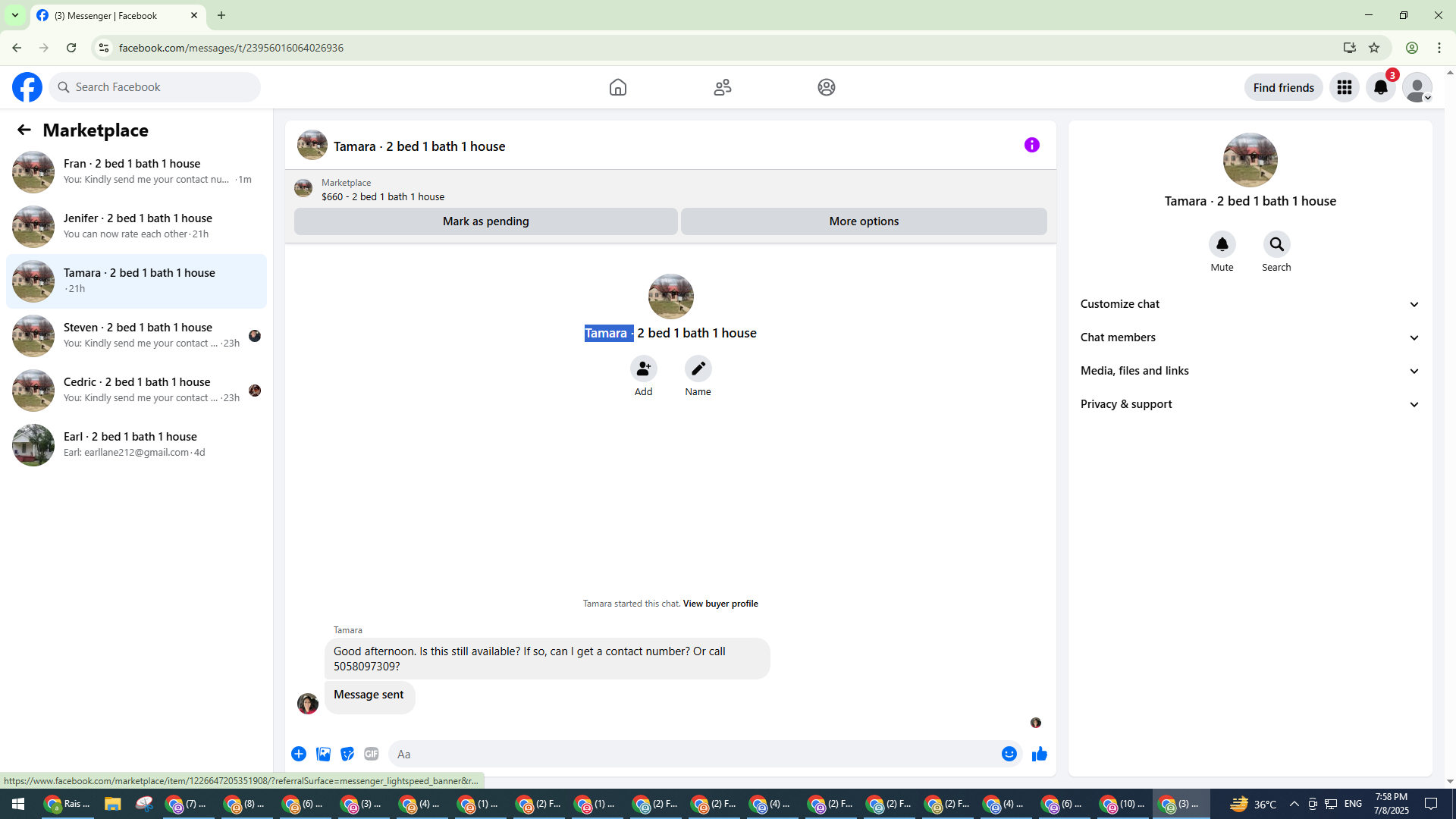Click the Aa message input field
Viewport: 1456px width, 819px height.
(690, 754)
